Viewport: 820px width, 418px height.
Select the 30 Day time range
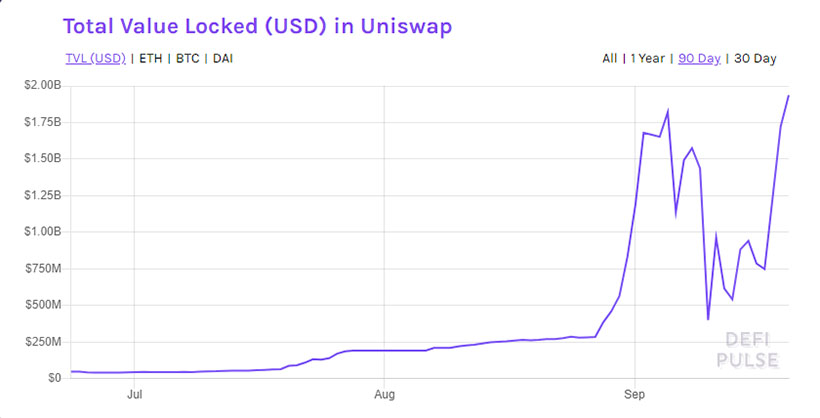755,58
